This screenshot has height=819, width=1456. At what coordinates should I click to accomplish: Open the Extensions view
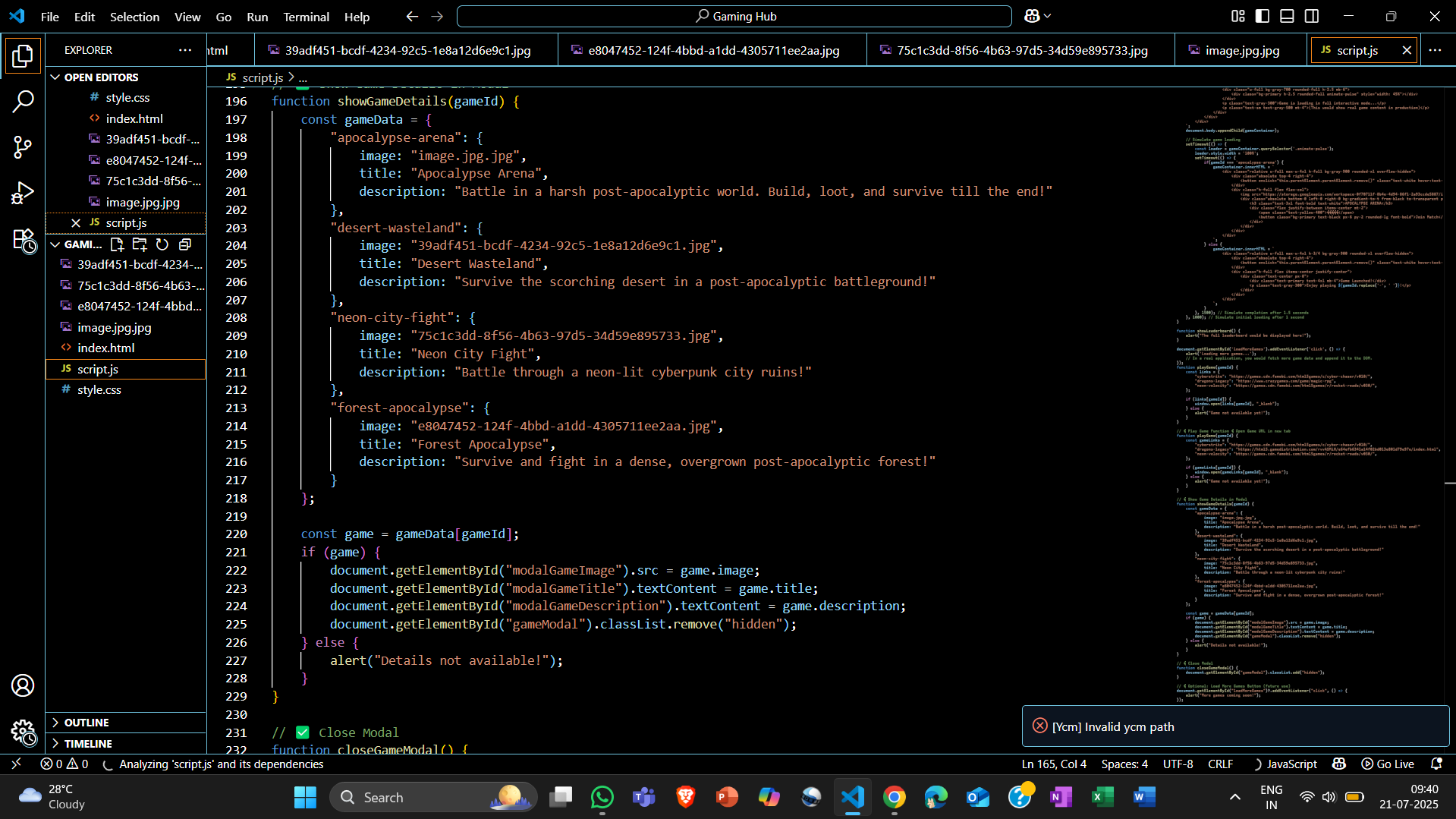coord(23,241)
